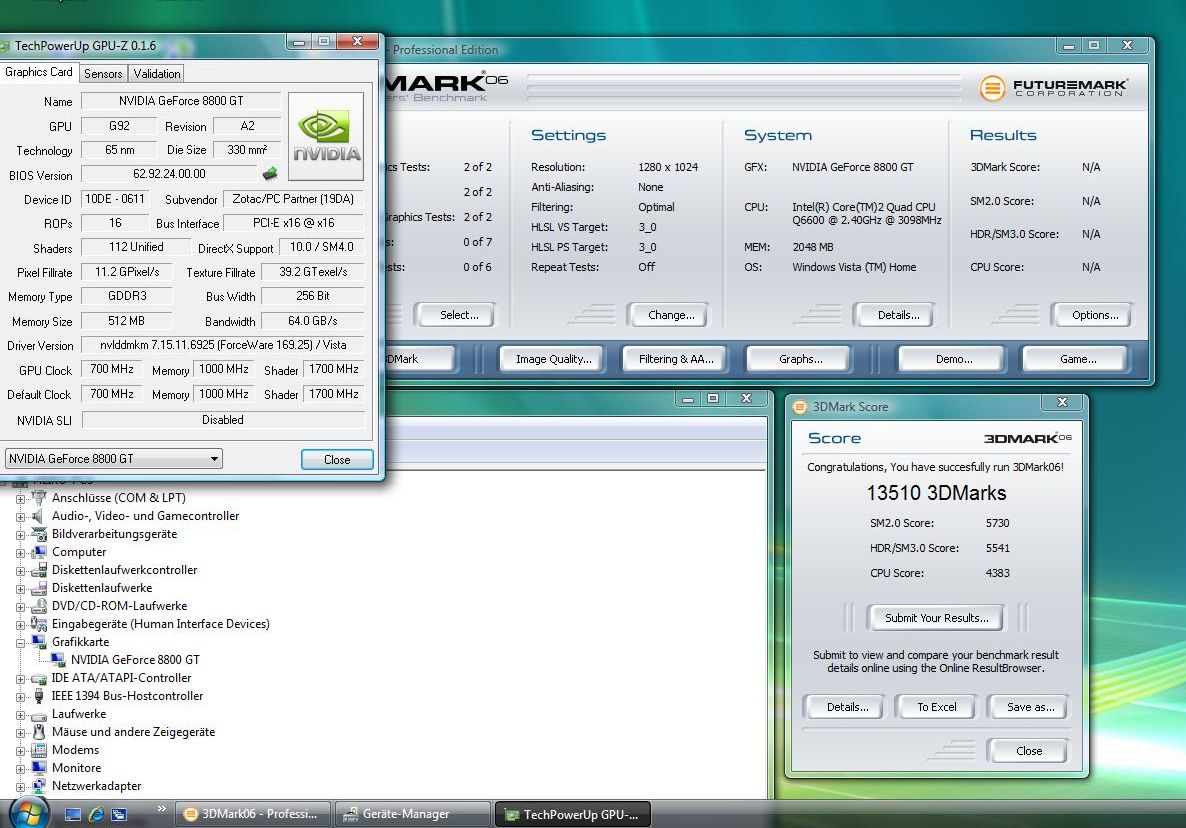Click the Switch between windows quick launch icon
Image resolution: width=1186 pixels, height=828 pixels.
119,814
